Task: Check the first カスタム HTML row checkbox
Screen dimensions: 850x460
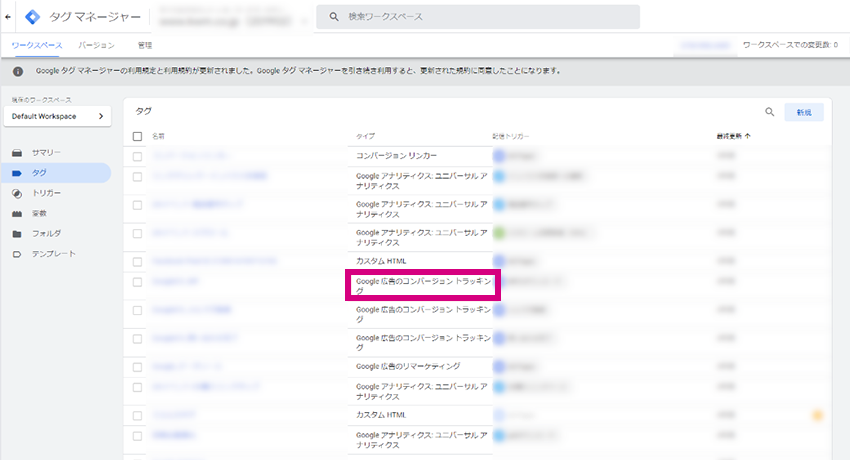Action: [138, 262]
